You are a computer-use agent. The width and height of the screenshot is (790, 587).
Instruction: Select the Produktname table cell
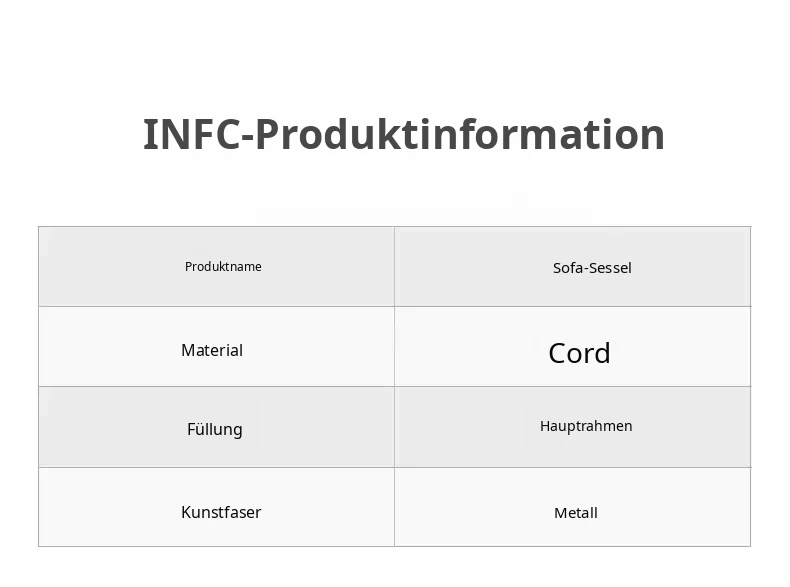(x=217, y=267)
